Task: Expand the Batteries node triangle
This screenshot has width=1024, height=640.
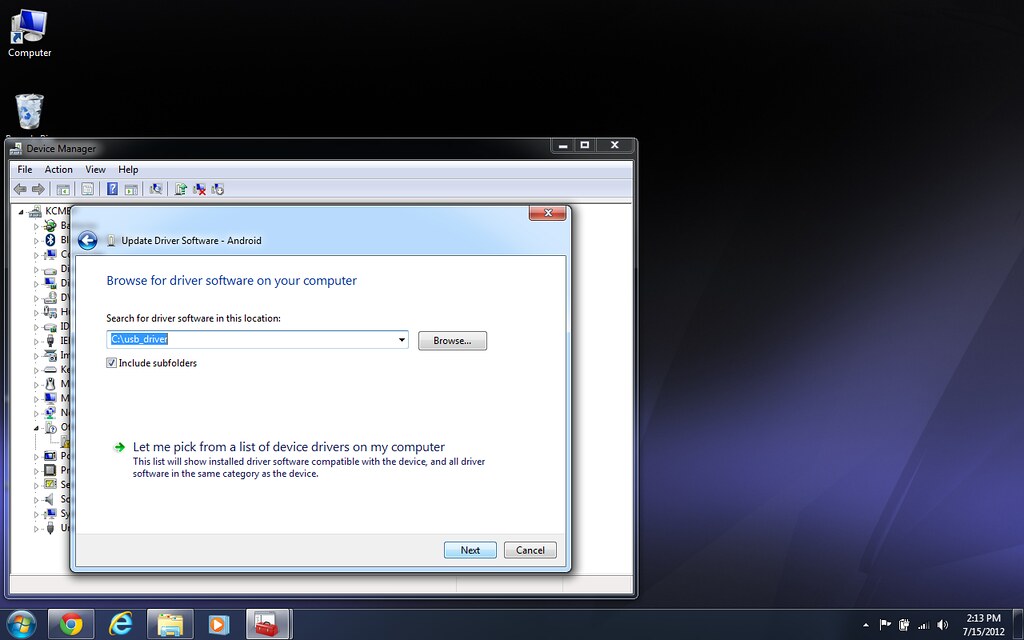Action: coord(37,226)
